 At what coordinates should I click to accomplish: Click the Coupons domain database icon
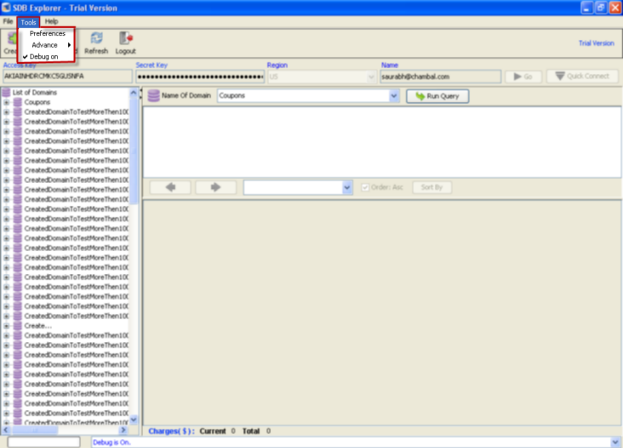[x=17, y=102]
